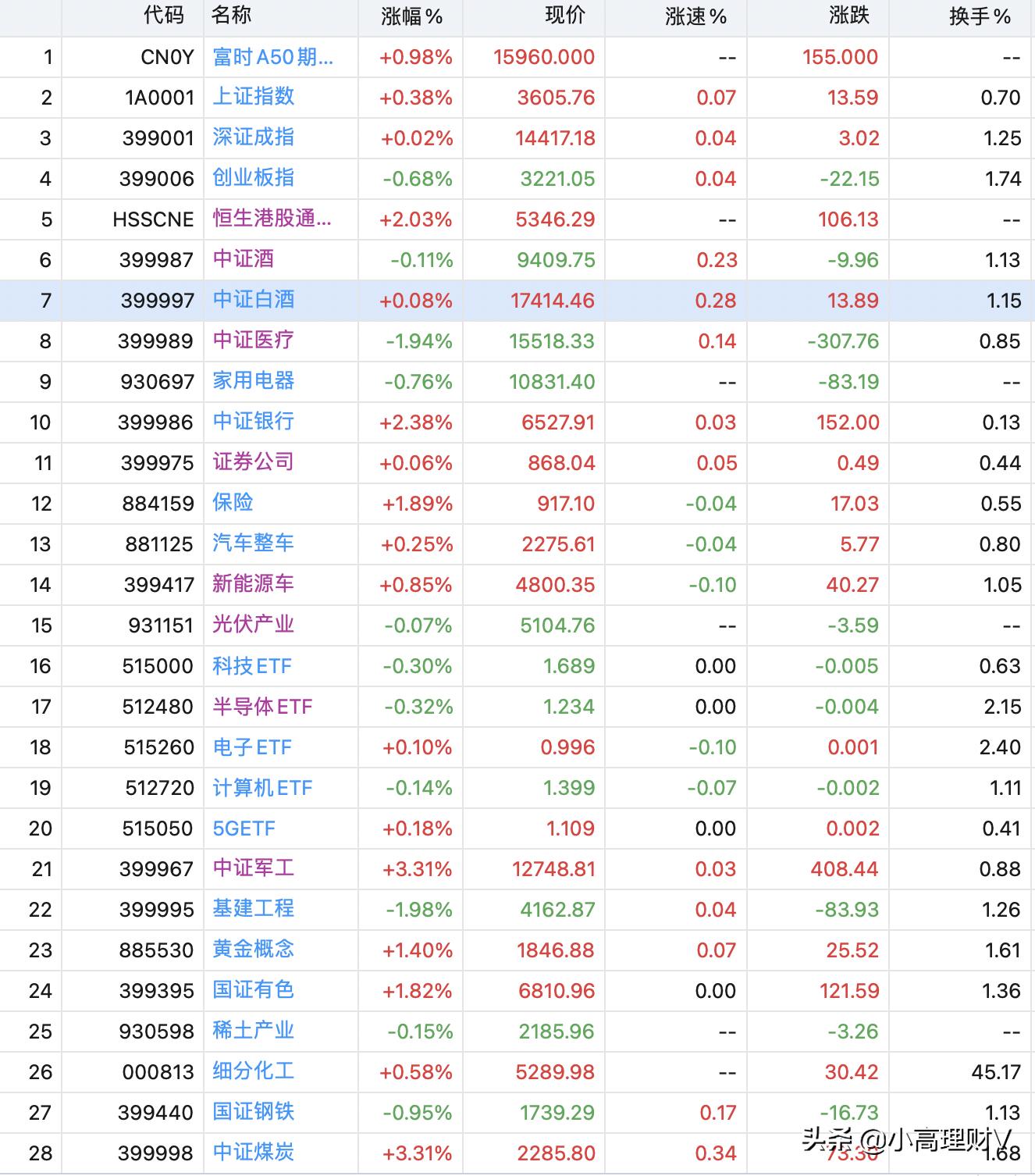Image resolution: width=1035 pixels, height=1176 pixels.
Task: Select the 半导体ETF name
Action: [x=262, y=707]
